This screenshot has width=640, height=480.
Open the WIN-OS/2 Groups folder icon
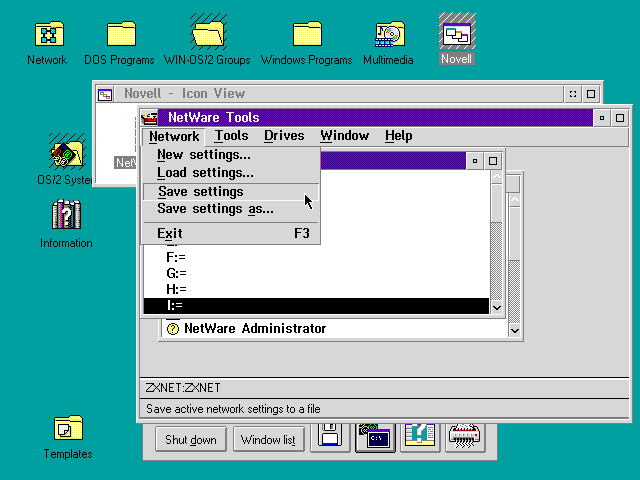(x=208, y=33)
